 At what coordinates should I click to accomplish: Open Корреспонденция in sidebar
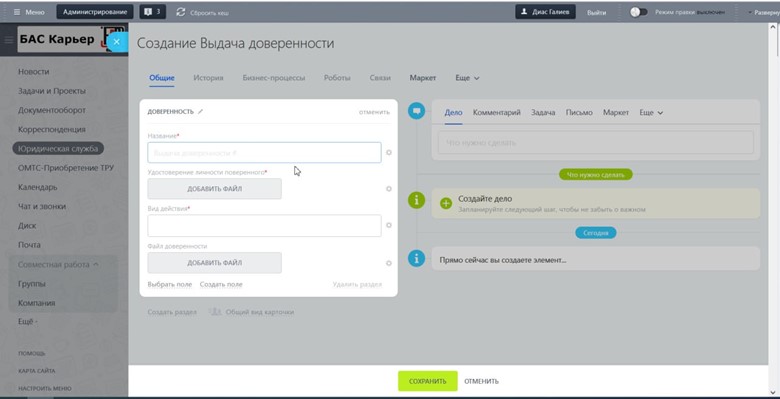pos(52,129)
